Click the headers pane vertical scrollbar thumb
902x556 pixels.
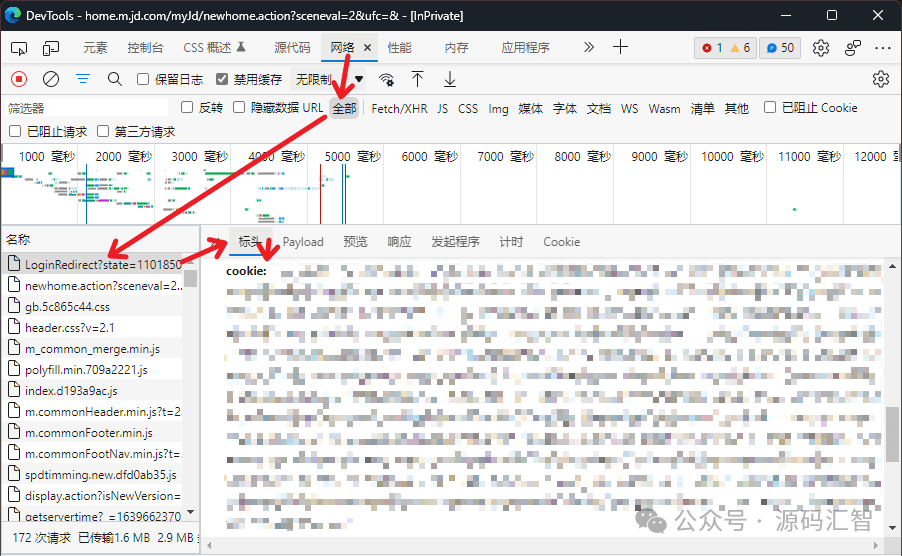tap(892, 435)
